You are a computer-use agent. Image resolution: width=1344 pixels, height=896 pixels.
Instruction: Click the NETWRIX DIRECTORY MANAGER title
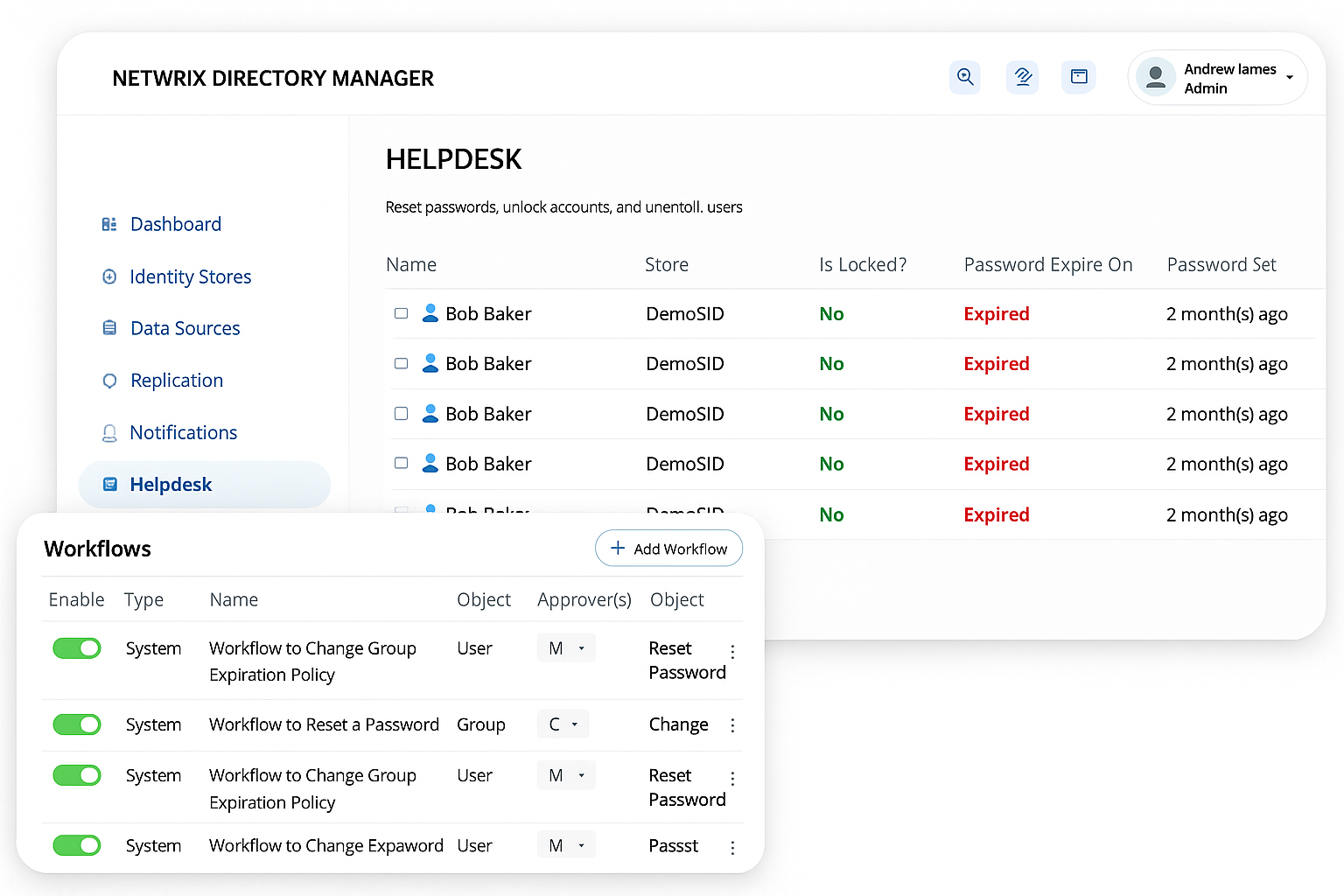coord(273,79)
